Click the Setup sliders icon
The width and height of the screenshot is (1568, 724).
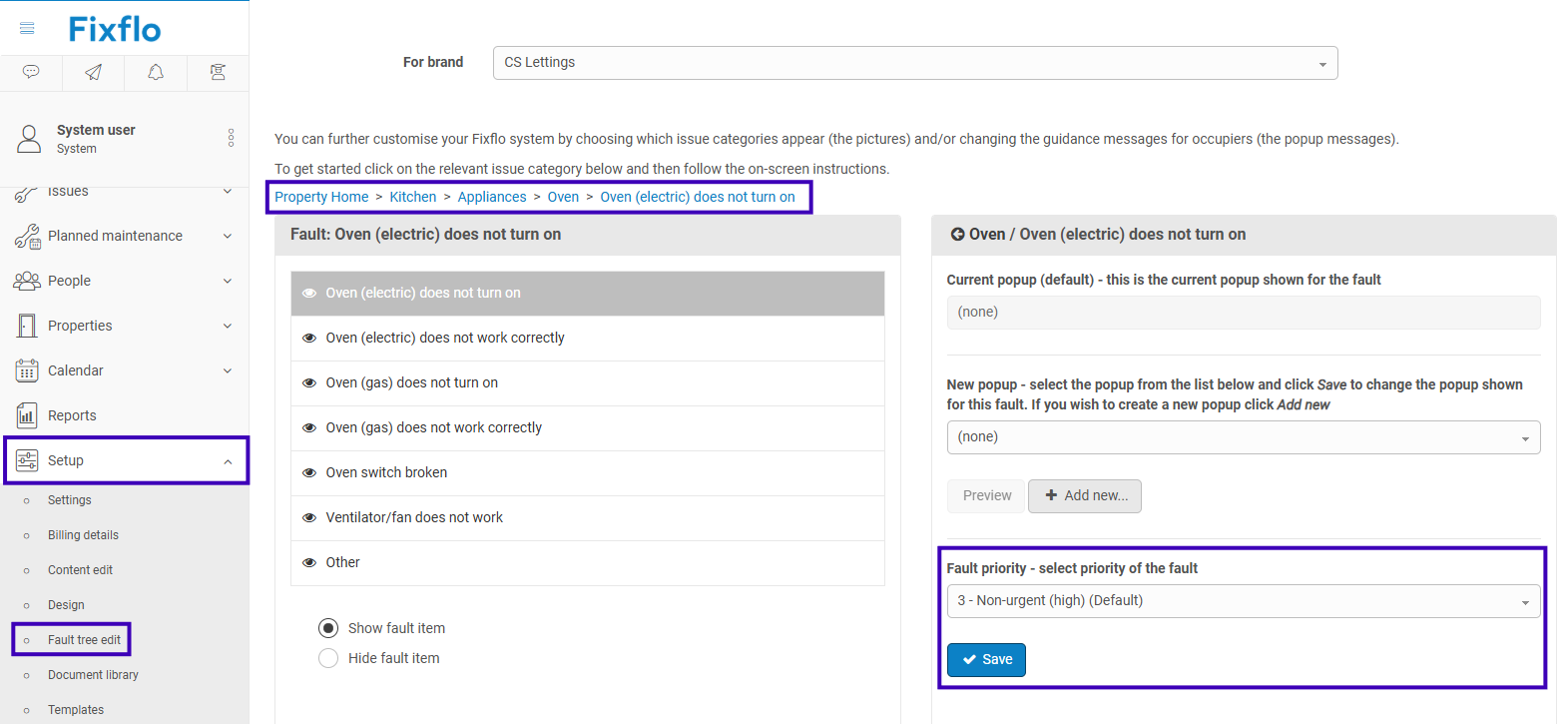27,460
